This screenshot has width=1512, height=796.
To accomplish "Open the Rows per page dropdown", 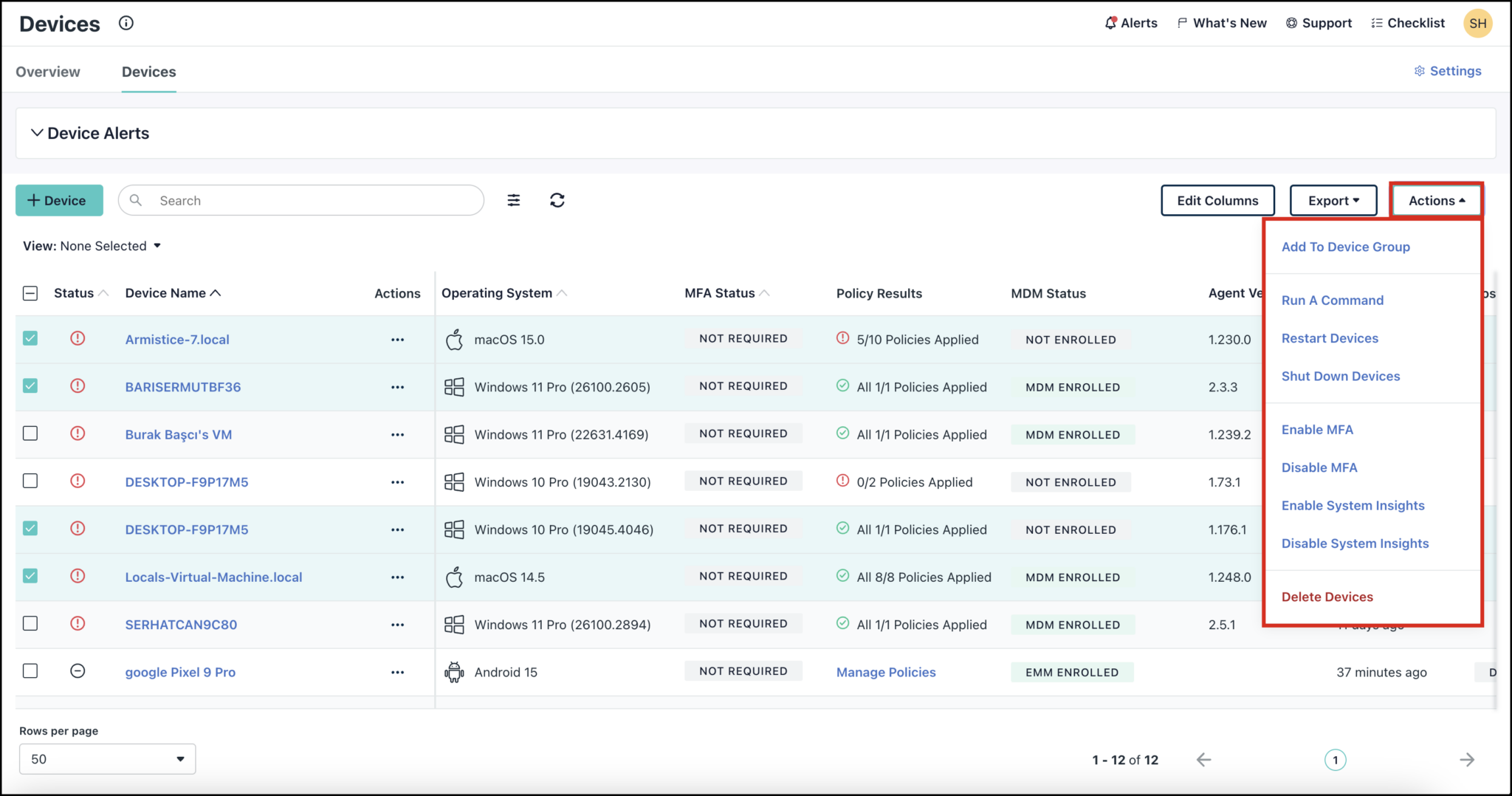I will pyautogui.click(x=106, y=758).
